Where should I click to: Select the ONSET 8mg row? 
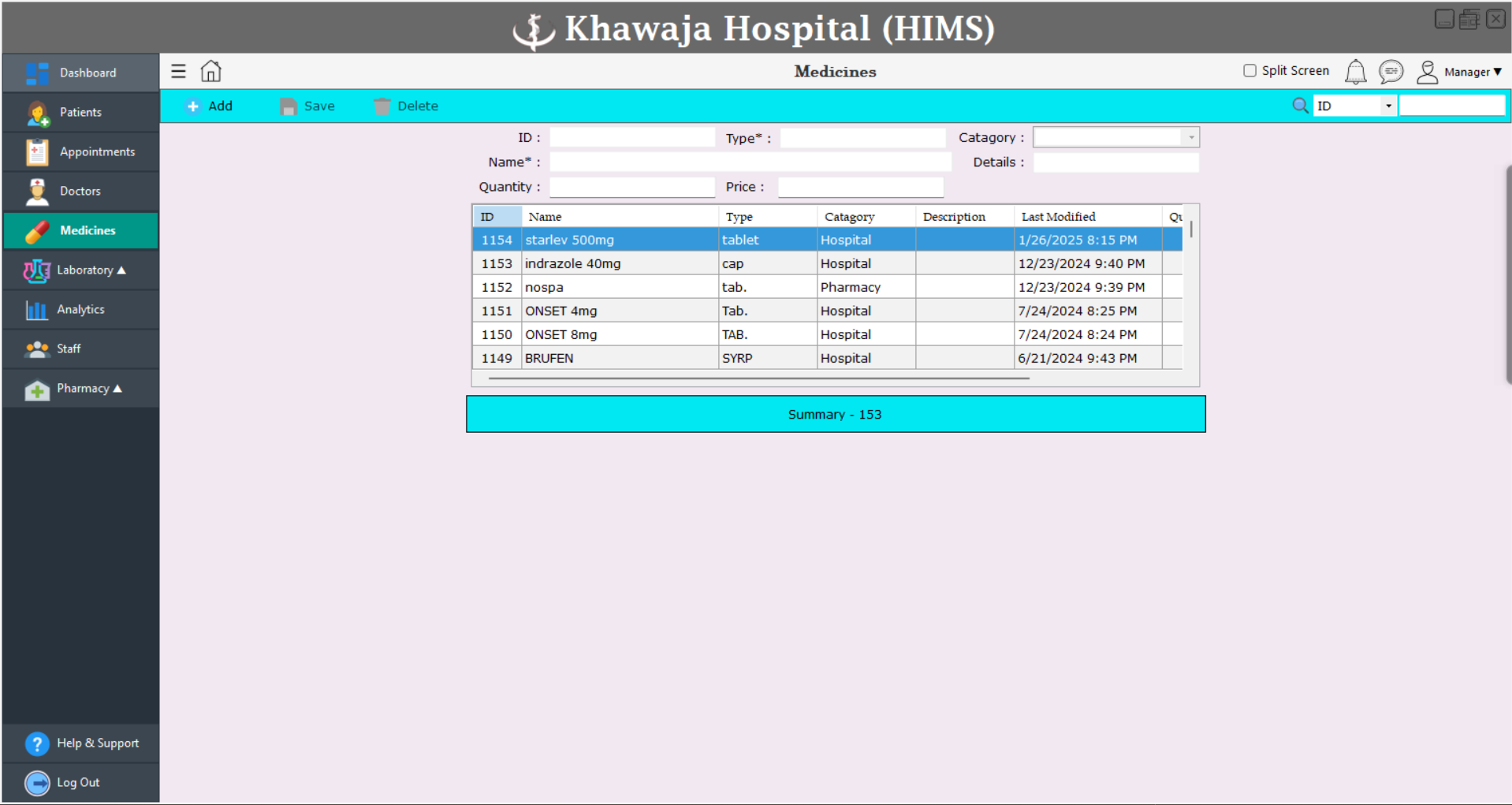point(828,334)
